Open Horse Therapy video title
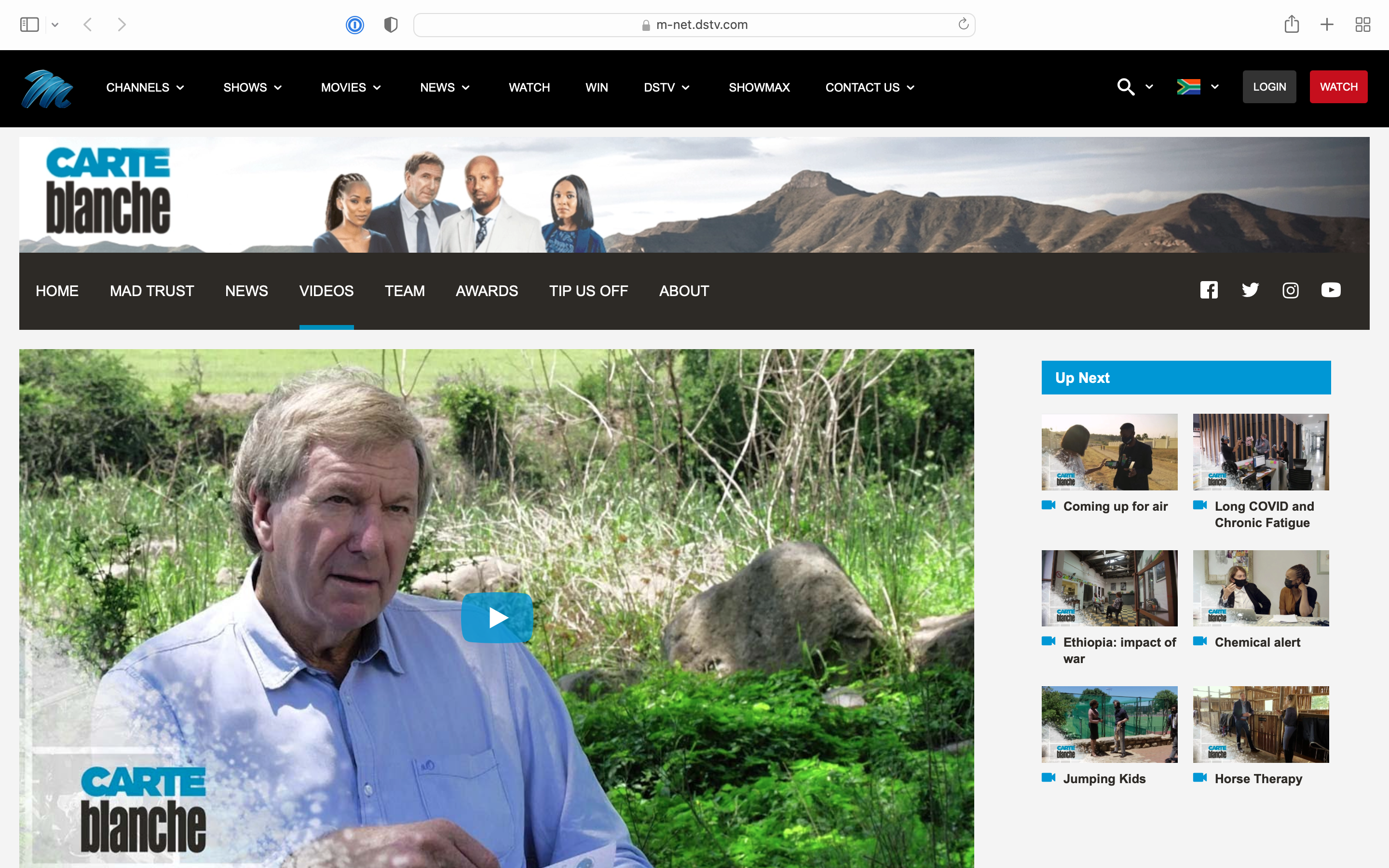1389x868 pixels. click(x=1258, y=778)
